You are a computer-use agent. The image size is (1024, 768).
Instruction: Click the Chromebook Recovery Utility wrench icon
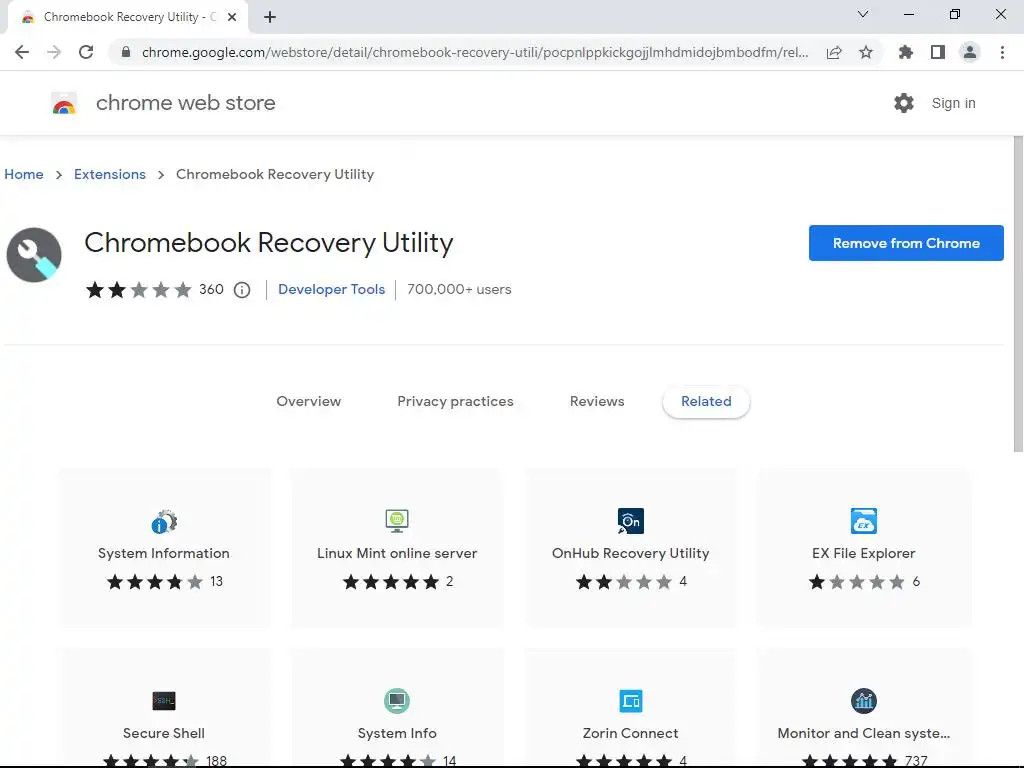(34, 255)
